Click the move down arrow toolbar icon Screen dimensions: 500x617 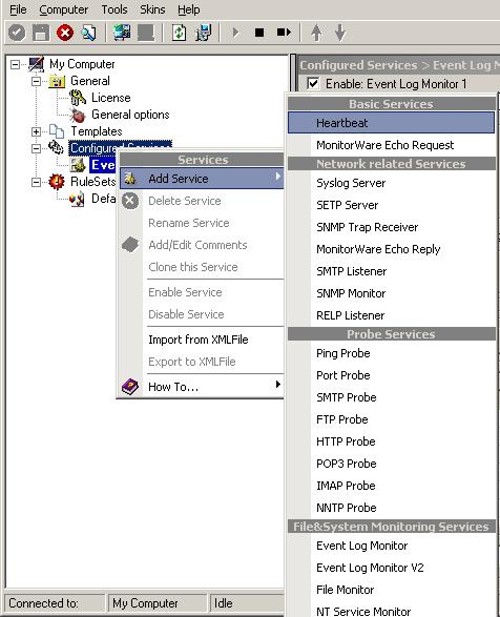(340, 33)
